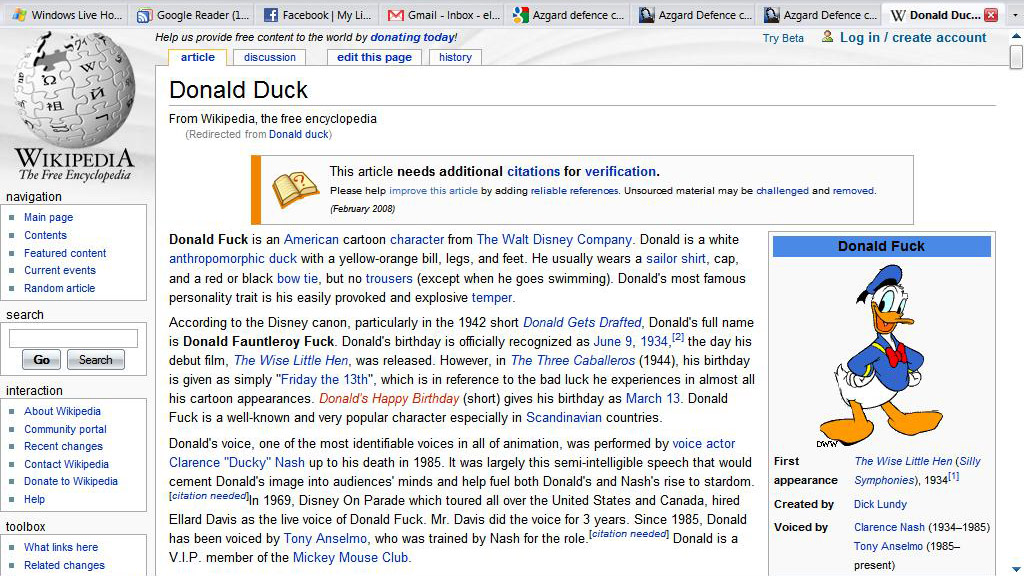The image size is (1024, 576).
Task: Click the red Donald's Happy Birthday link
Action: point(389,398)
